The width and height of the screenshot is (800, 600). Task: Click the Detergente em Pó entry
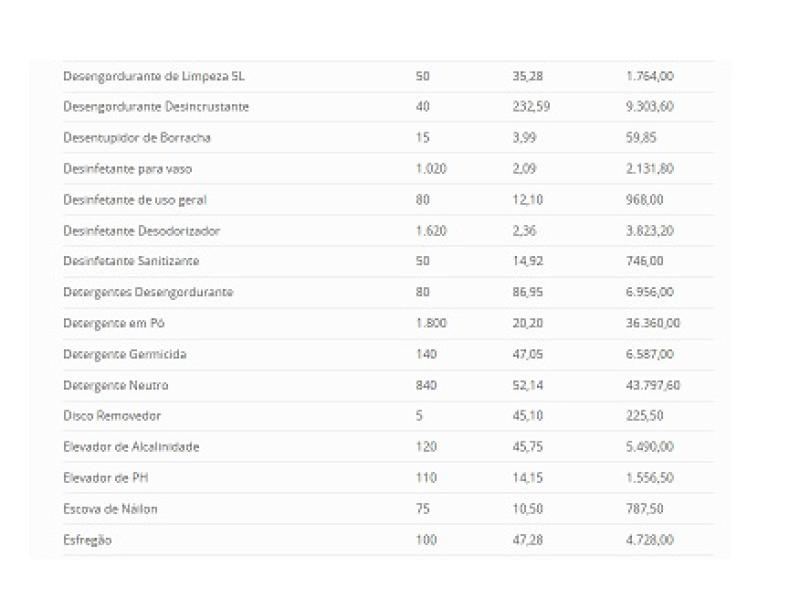[113, 323]
